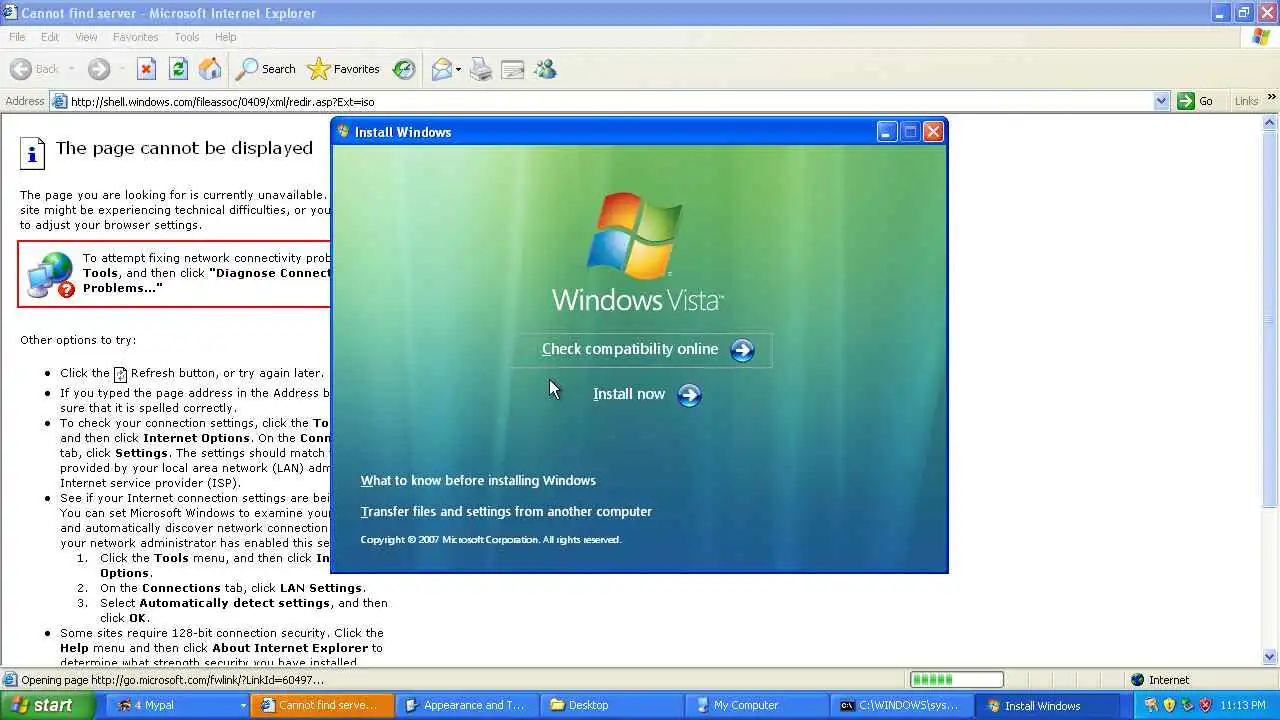Switch to Cannot find server taskbar button
Screen dimensions: 1280x720
click(x=322, y=705)
